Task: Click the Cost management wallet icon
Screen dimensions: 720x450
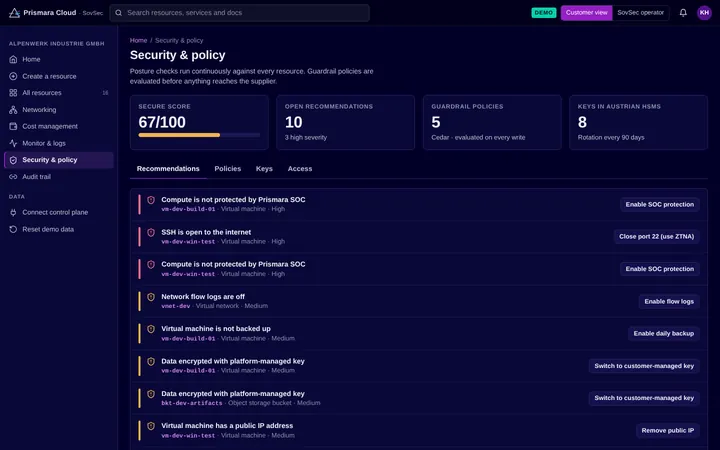Action: 13,126
